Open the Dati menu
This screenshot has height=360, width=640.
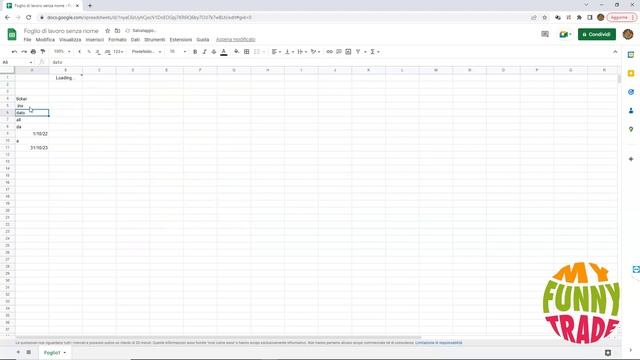(x=135, y=40)
